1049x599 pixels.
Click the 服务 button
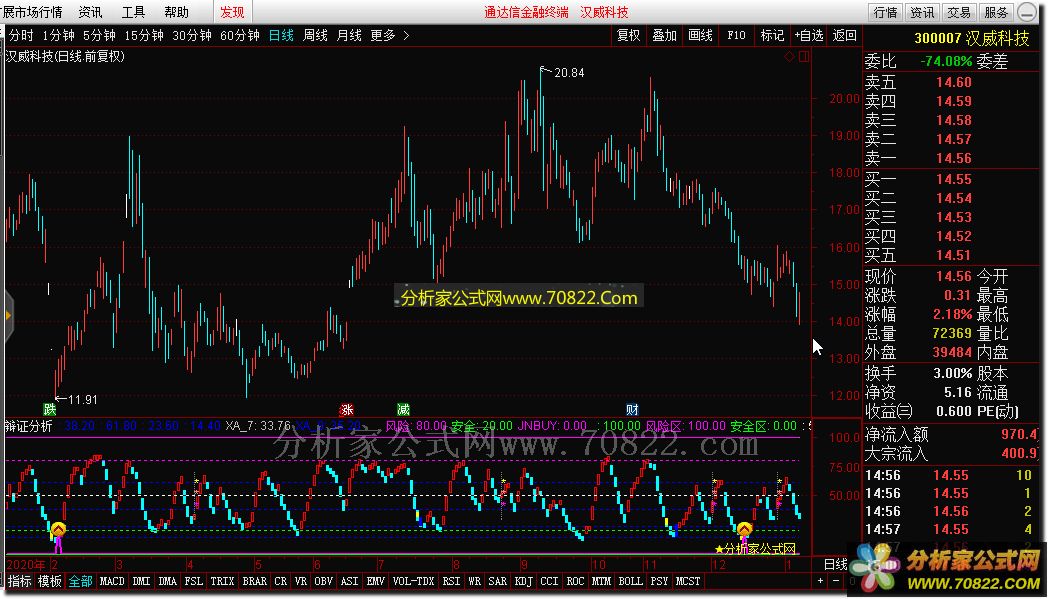(996, 12)
